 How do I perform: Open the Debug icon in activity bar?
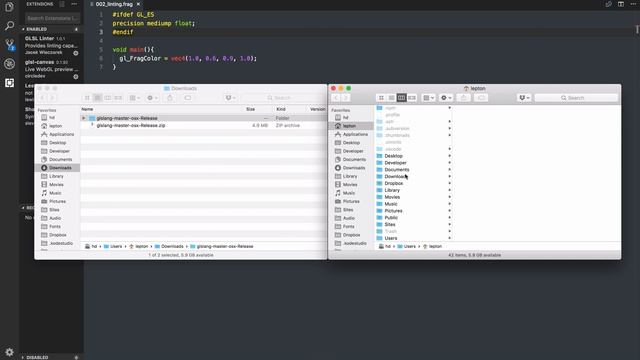9,64
